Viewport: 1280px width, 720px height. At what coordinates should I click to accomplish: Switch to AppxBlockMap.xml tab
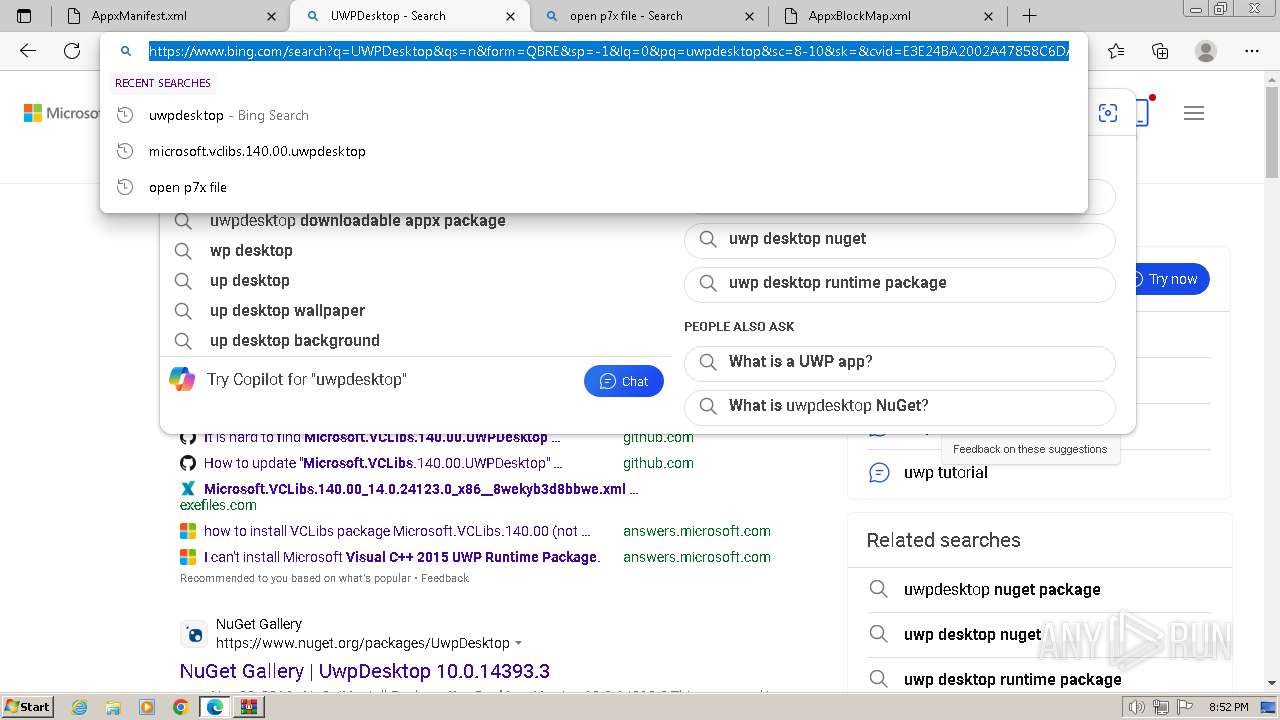pyautogui.click(x=887, y=16)
